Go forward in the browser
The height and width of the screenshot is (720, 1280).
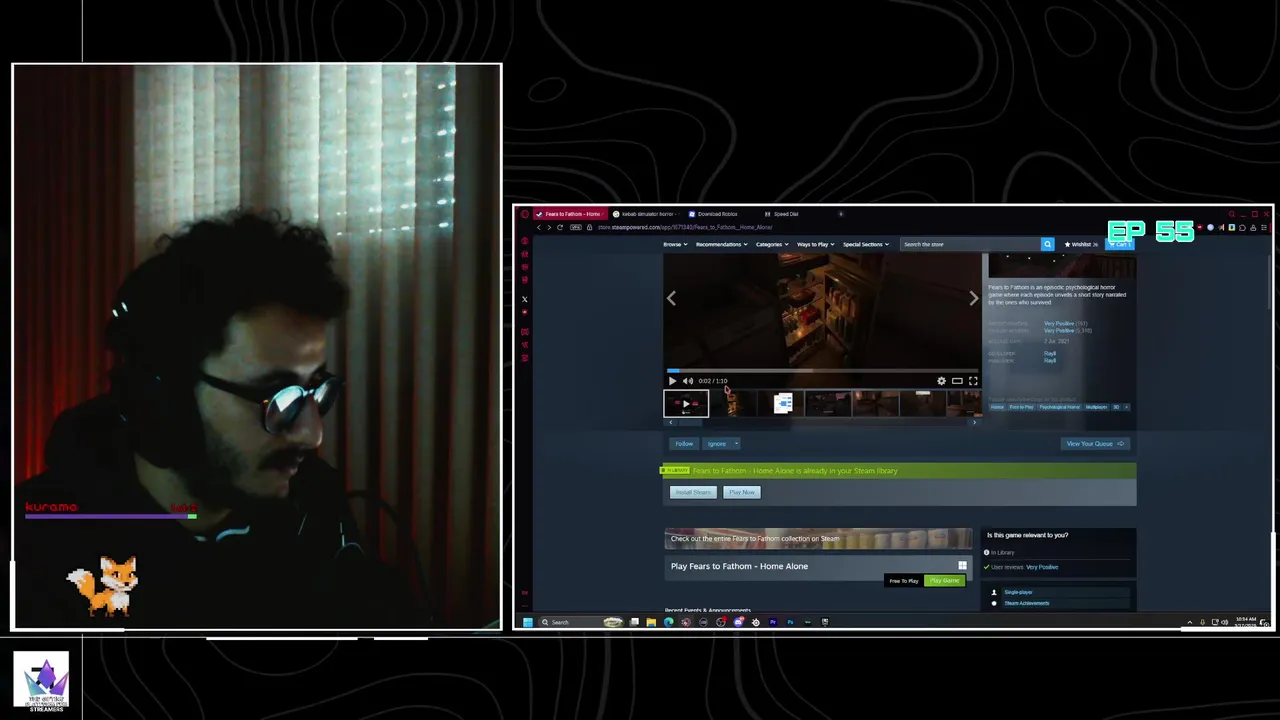click(548, 227)
